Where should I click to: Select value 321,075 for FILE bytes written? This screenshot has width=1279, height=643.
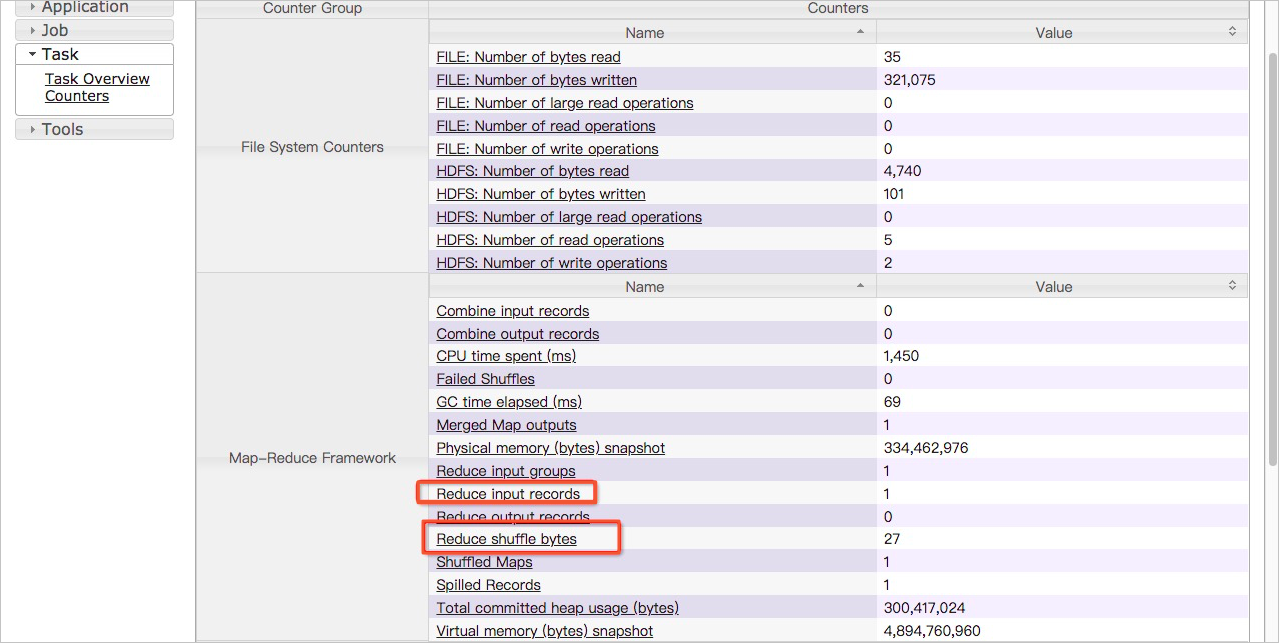point(910,80)
